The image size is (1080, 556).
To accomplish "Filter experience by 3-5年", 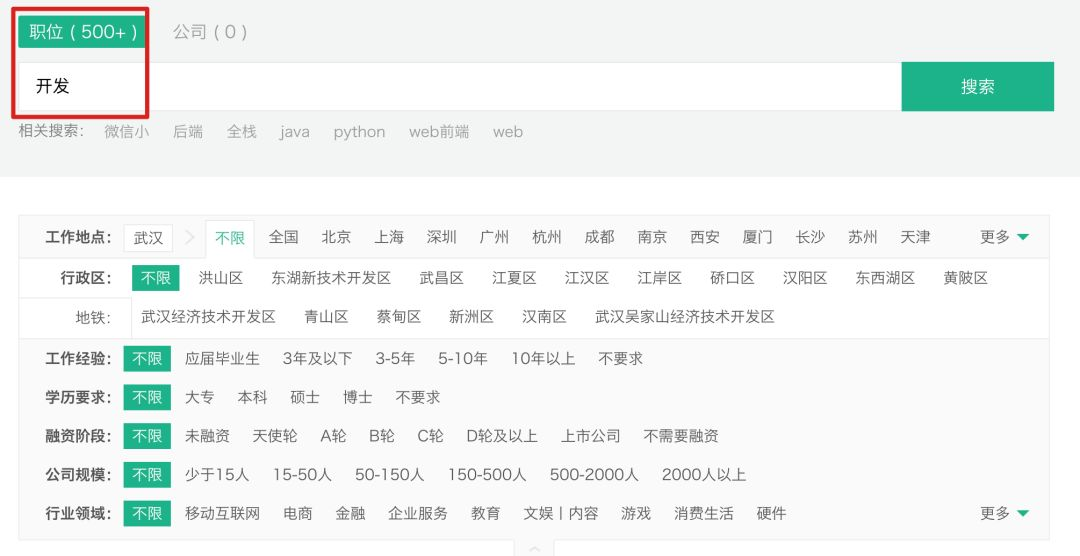I will point(395,358).
